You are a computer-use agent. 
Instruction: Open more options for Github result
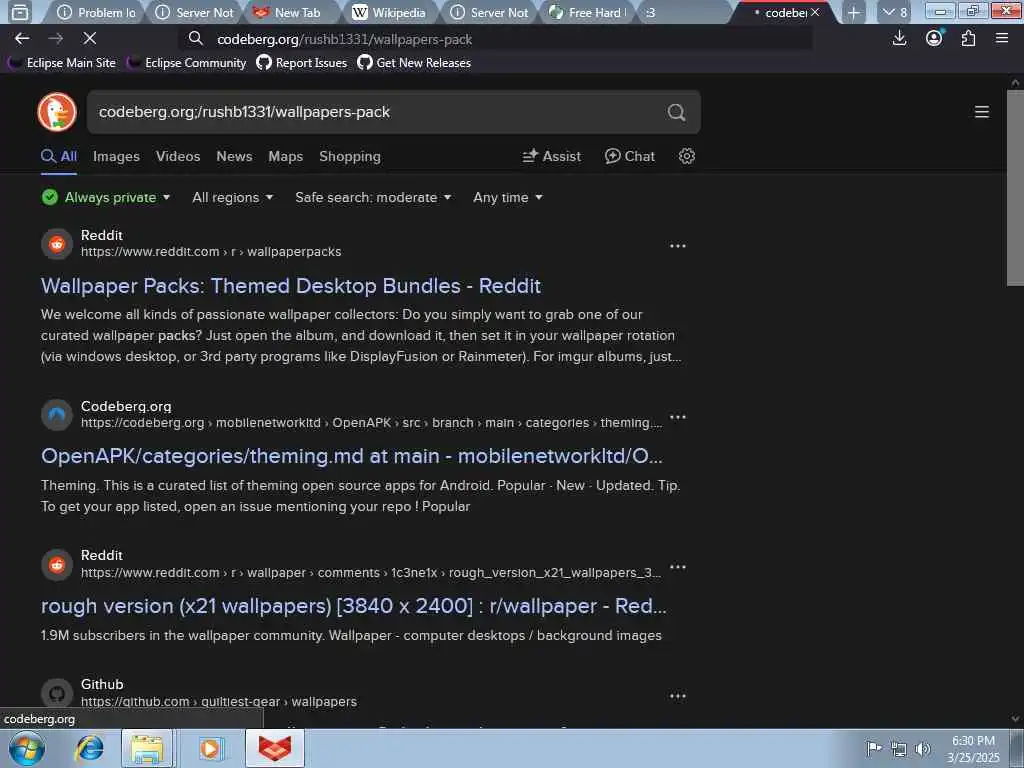click(678, 696)
